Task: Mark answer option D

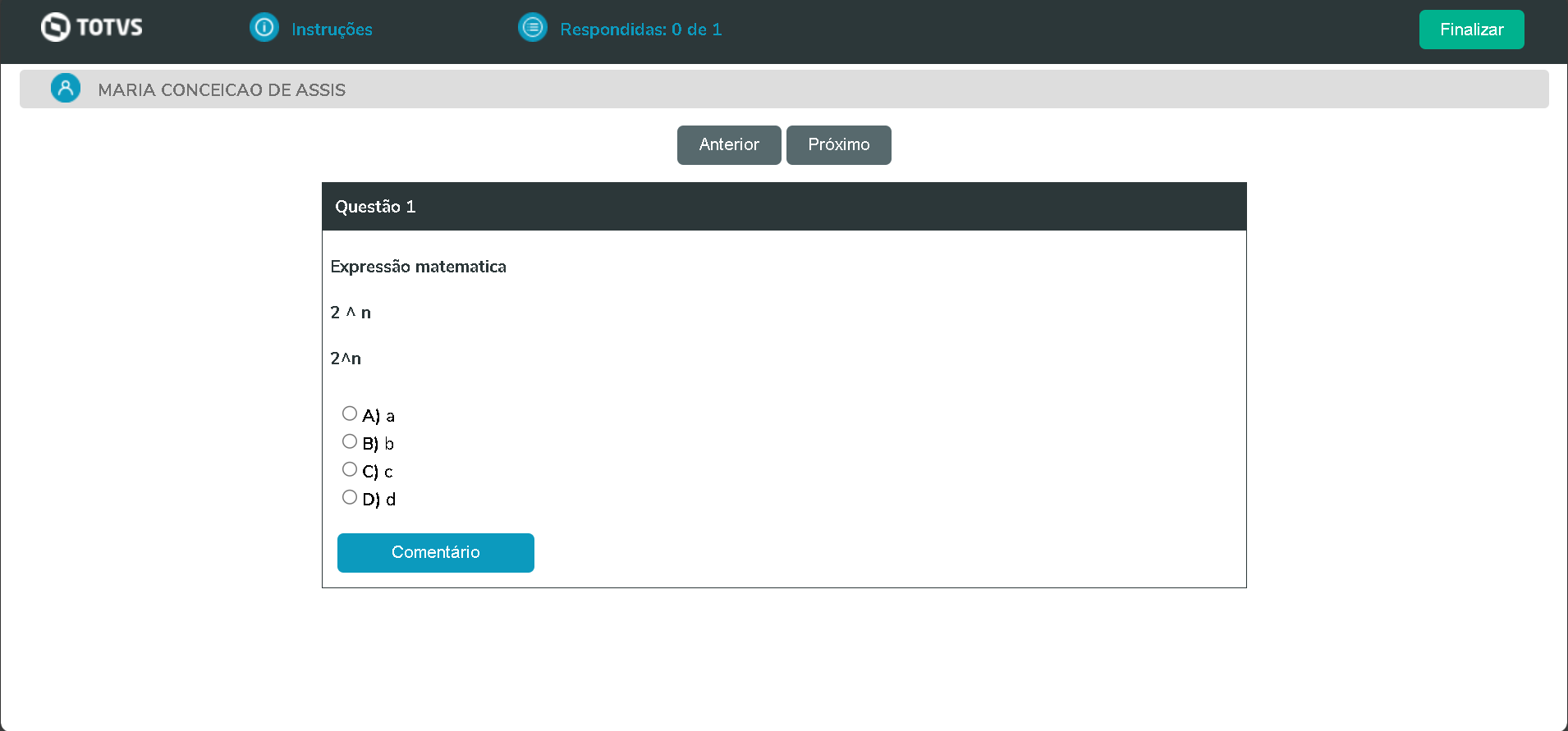Action: [x=350, y=497]
